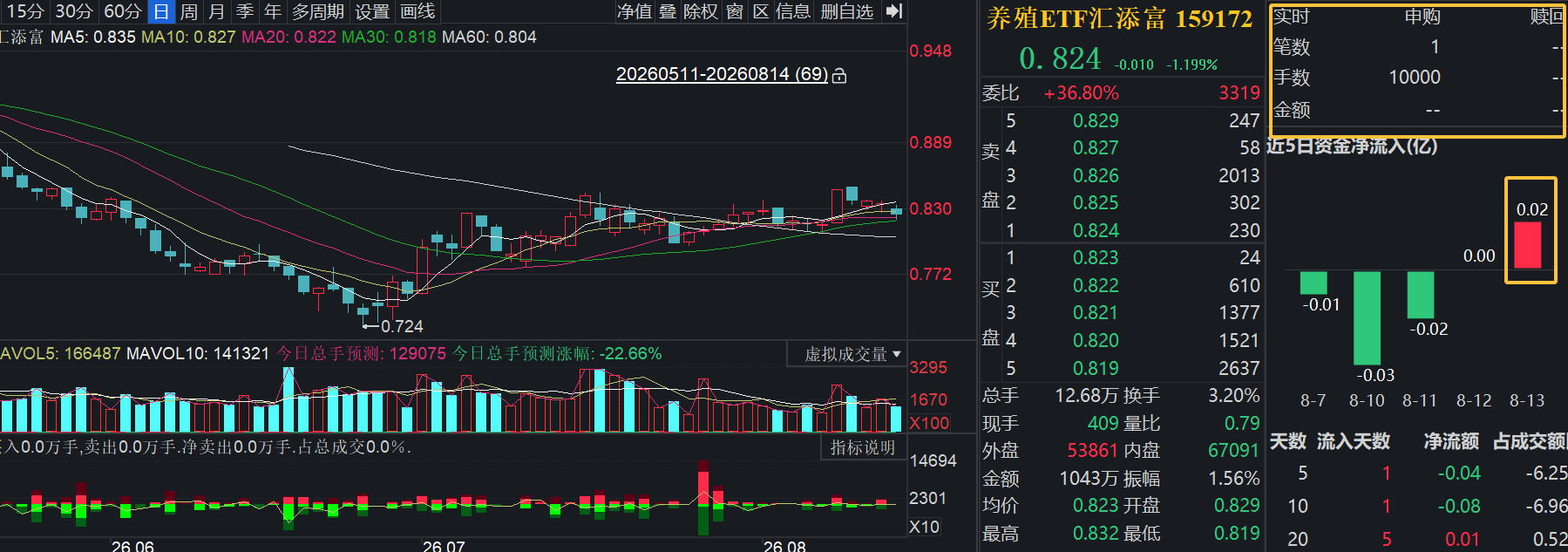Screen dimensions: 1568x552
Task: Select the 季 quarterly chart tab
Action: (245, 11)
